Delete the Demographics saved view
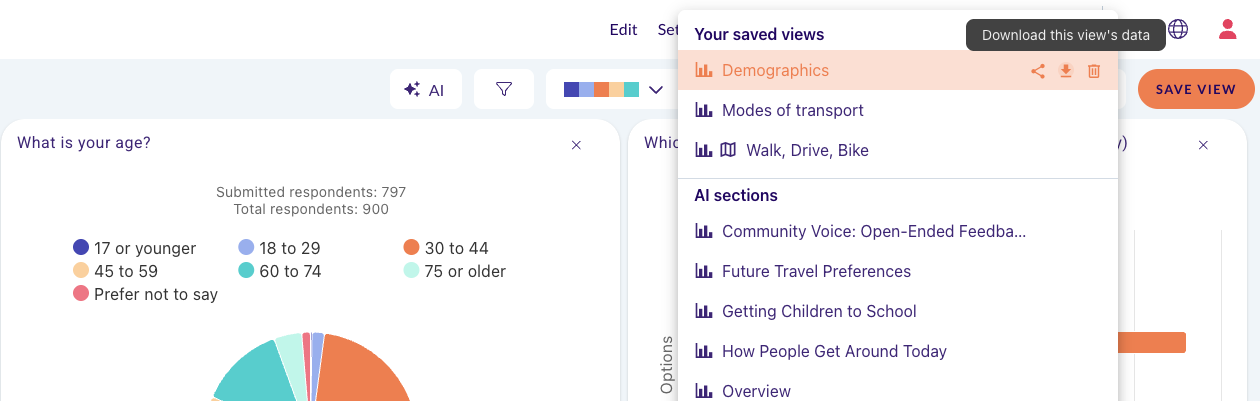1260x401 pixels. [x=1094, y=71]
